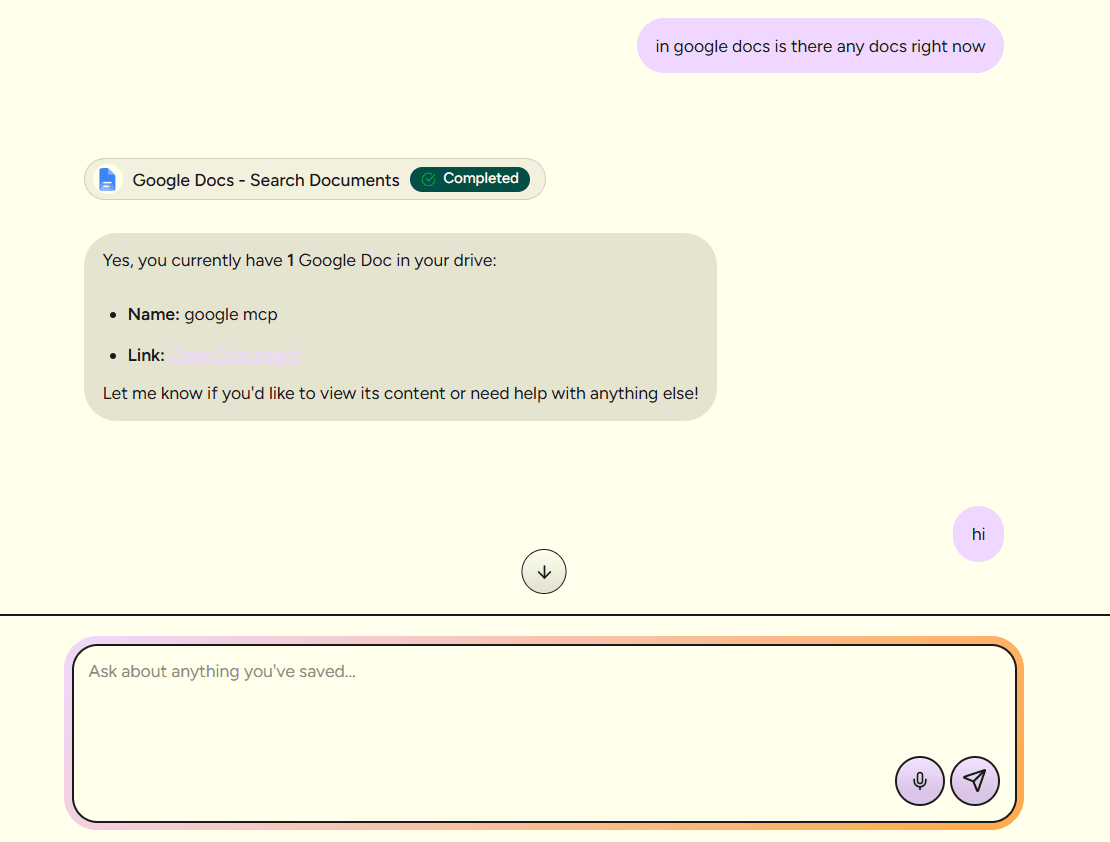
Task: Click the 'Name: google mcp' line
Action: tap(202, 314)
